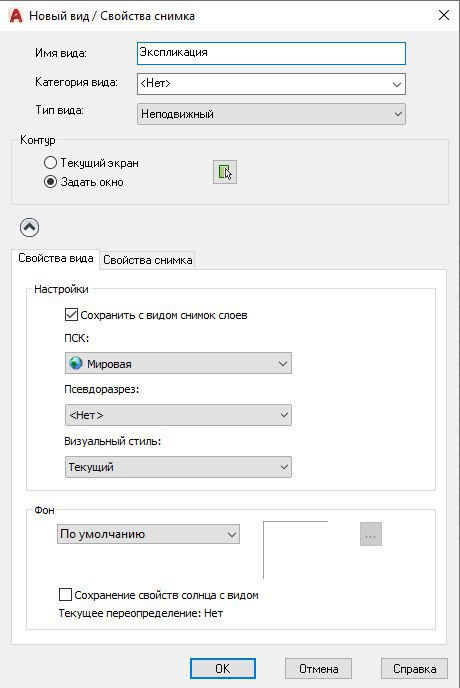This screenshot has width=460, height=688.
Task: Open the Тип вида Неподвижный dropdown
Action: point(271,114)
